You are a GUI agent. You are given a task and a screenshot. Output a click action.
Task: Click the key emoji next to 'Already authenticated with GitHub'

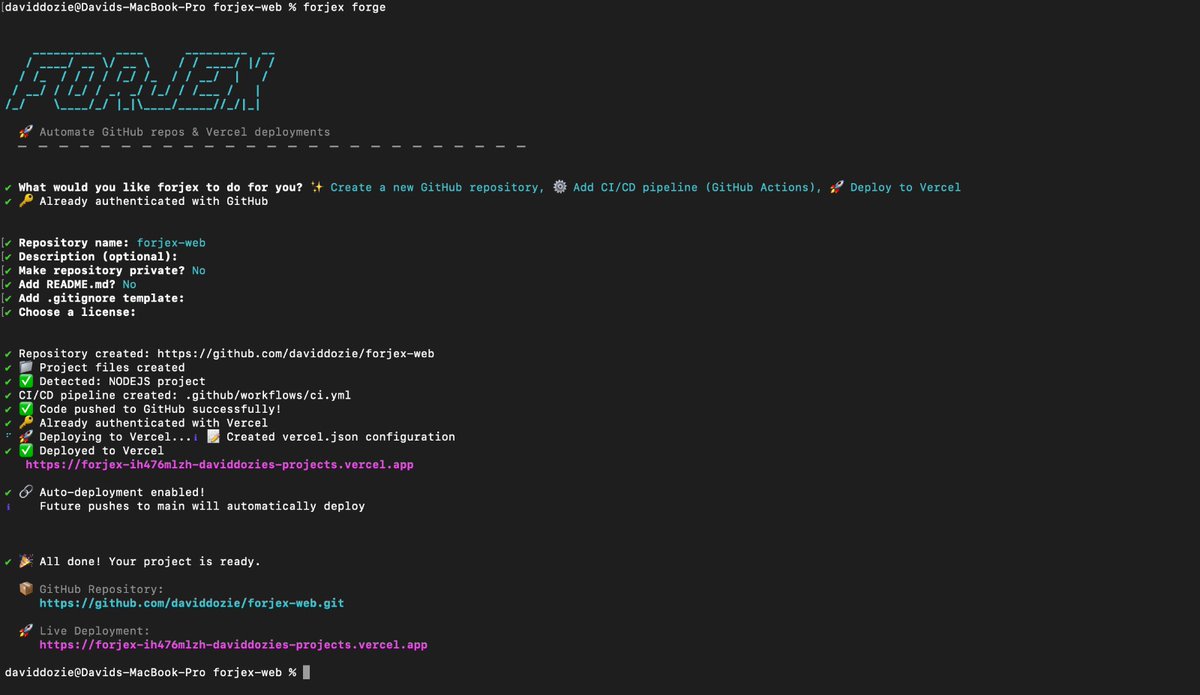[25, 201]
